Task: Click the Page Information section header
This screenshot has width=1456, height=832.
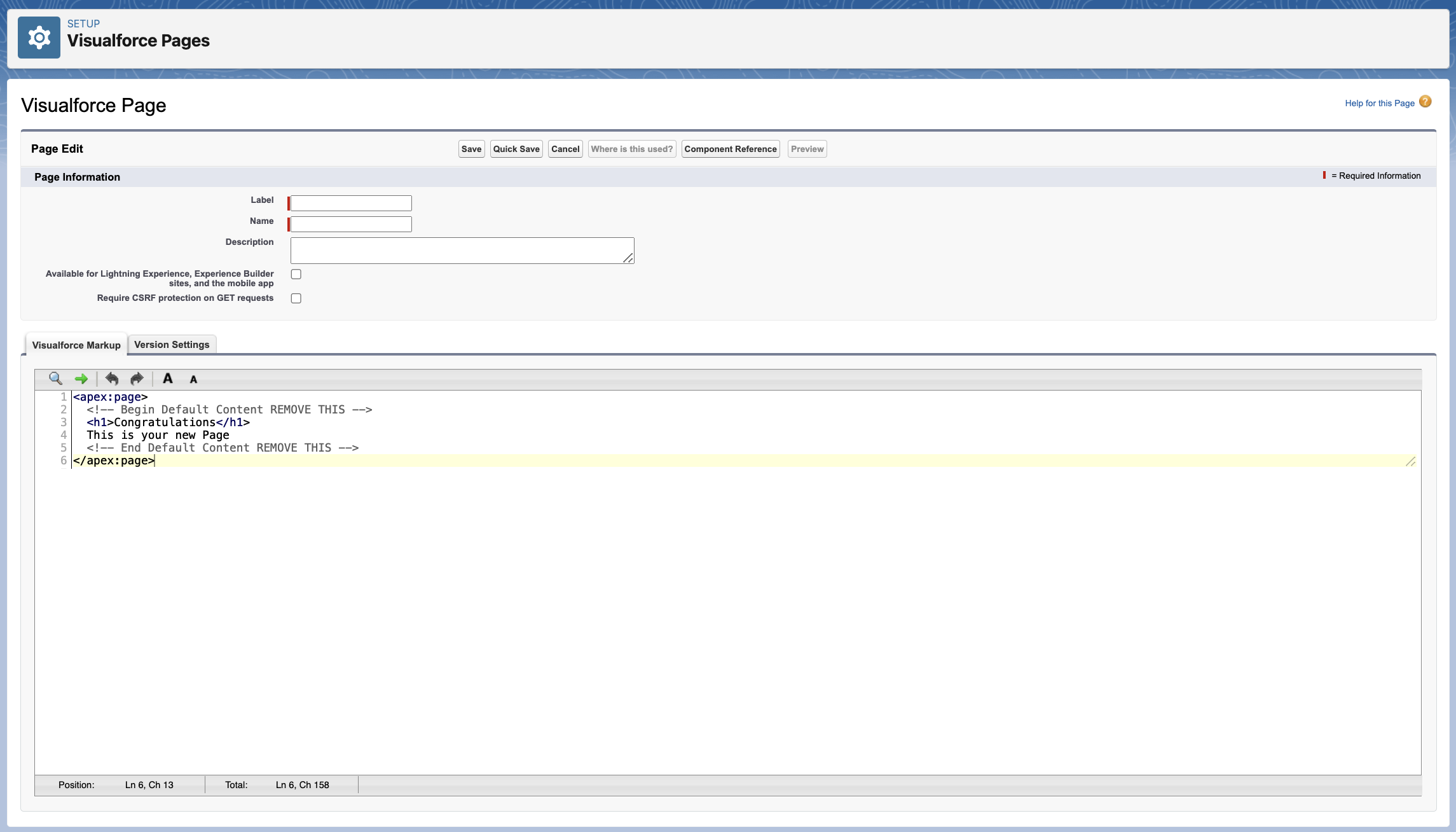Action: pos(77,177)
